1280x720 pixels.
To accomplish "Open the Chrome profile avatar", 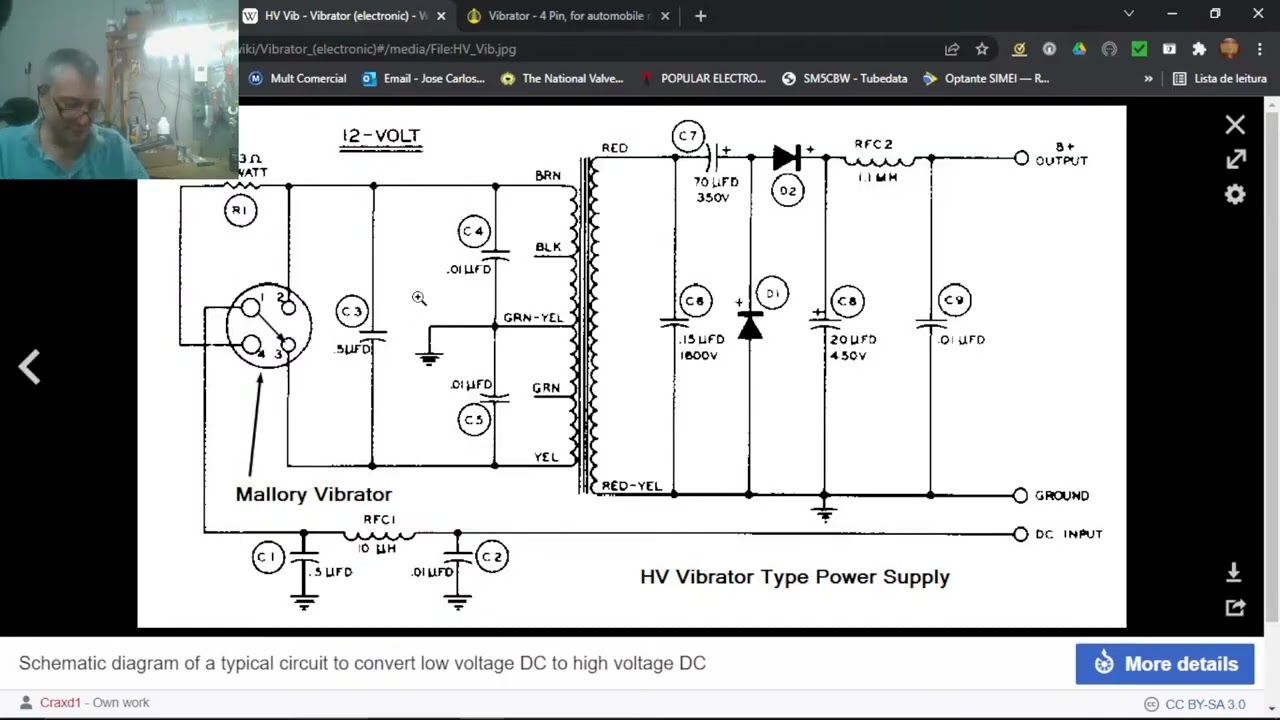I will pyautogui.click(x=1229, y=49).
